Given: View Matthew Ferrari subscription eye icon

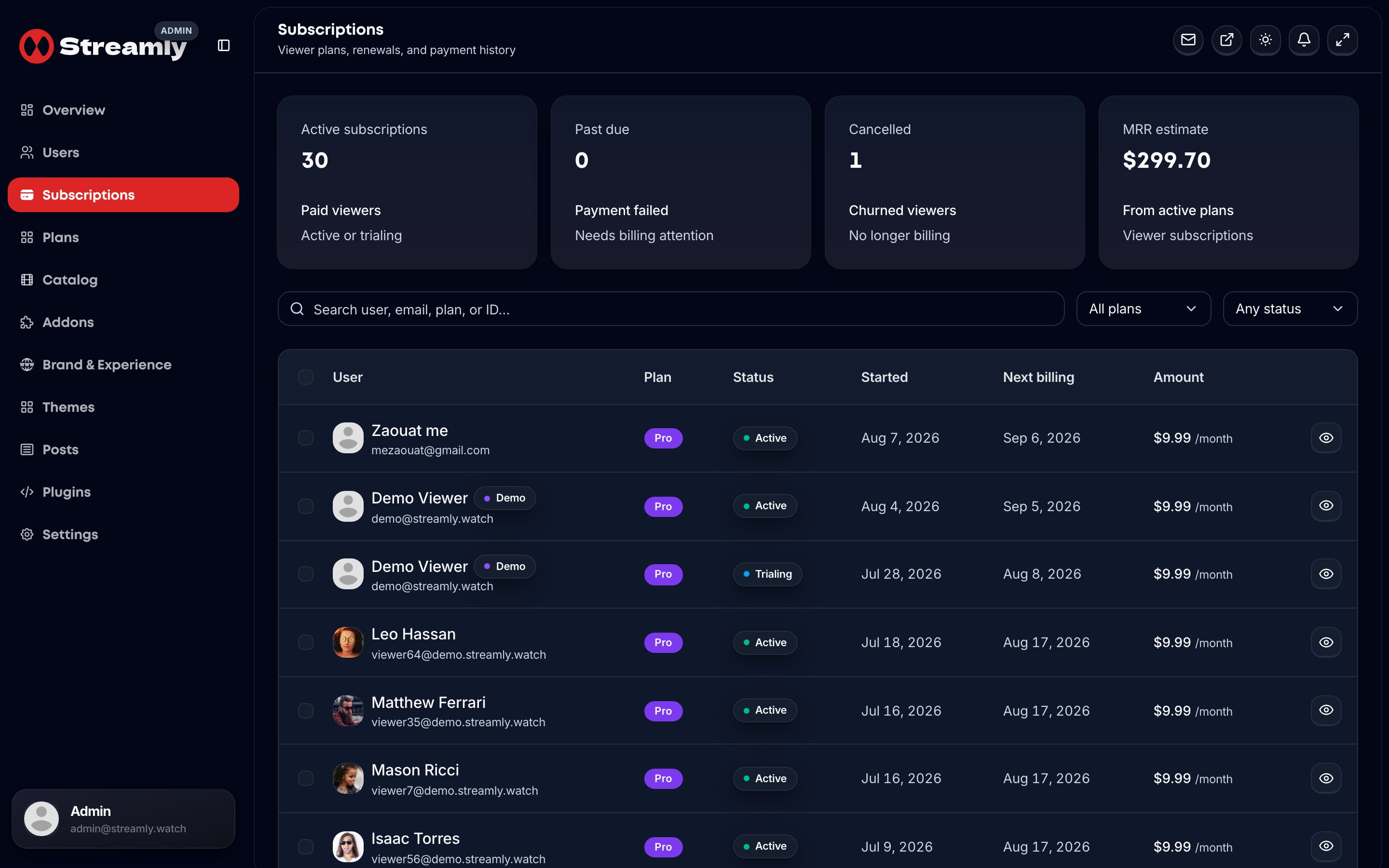Looking at the screenshot, I should coord(1326,710).
